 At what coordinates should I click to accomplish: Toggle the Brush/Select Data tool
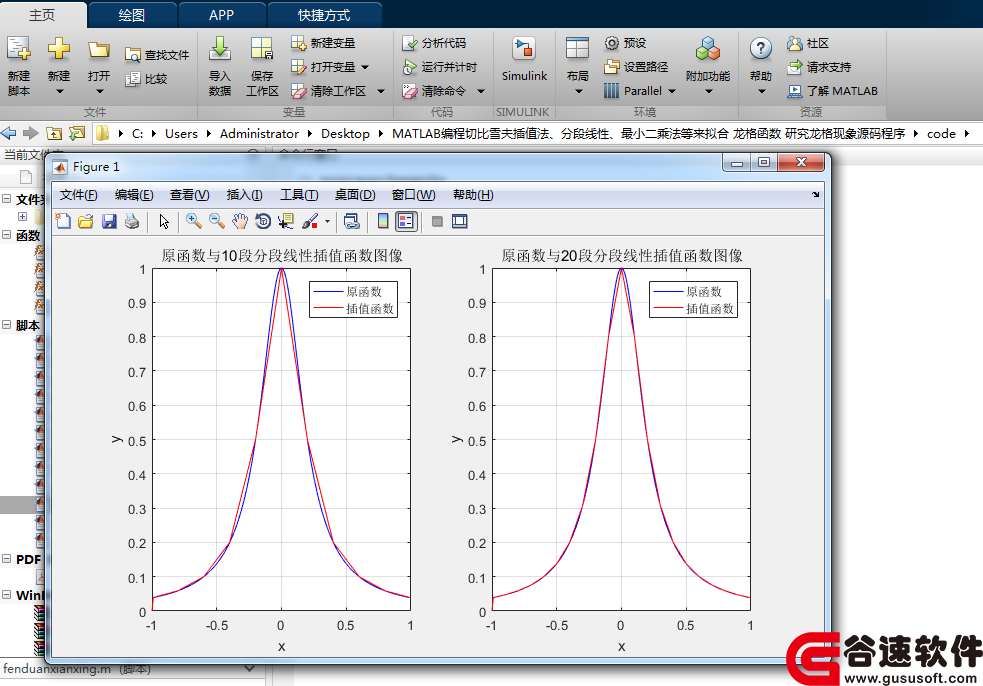point(310,221)
